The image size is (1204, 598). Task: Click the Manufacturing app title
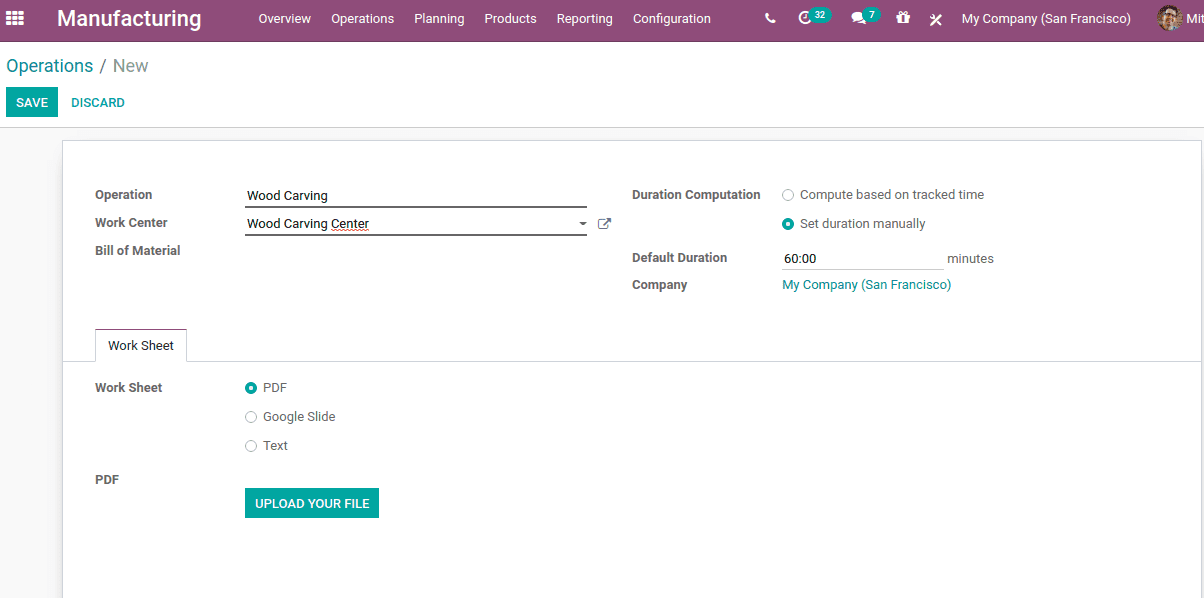[129, 19]
